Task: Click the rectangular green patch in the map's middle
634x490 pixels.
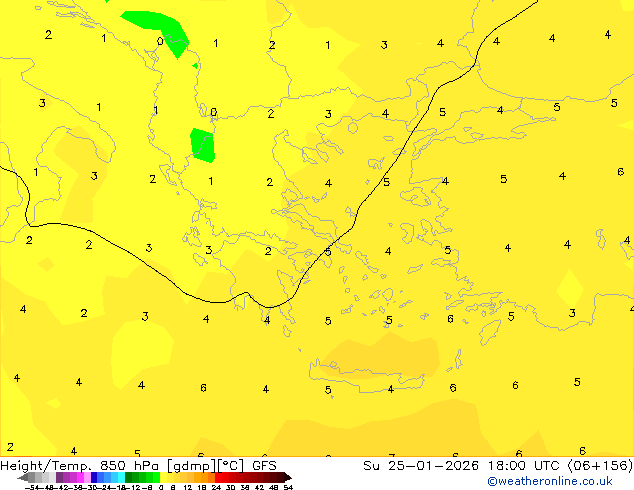Action: tap(203, 146)
